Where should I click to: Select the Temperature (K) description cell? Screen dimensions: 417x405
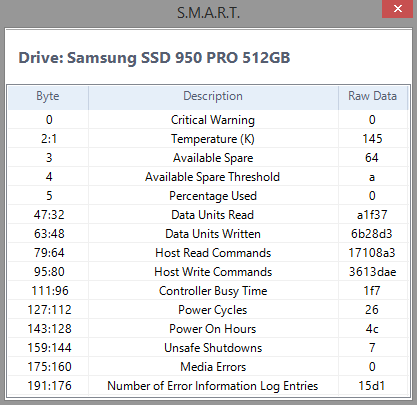coord(213,139)
